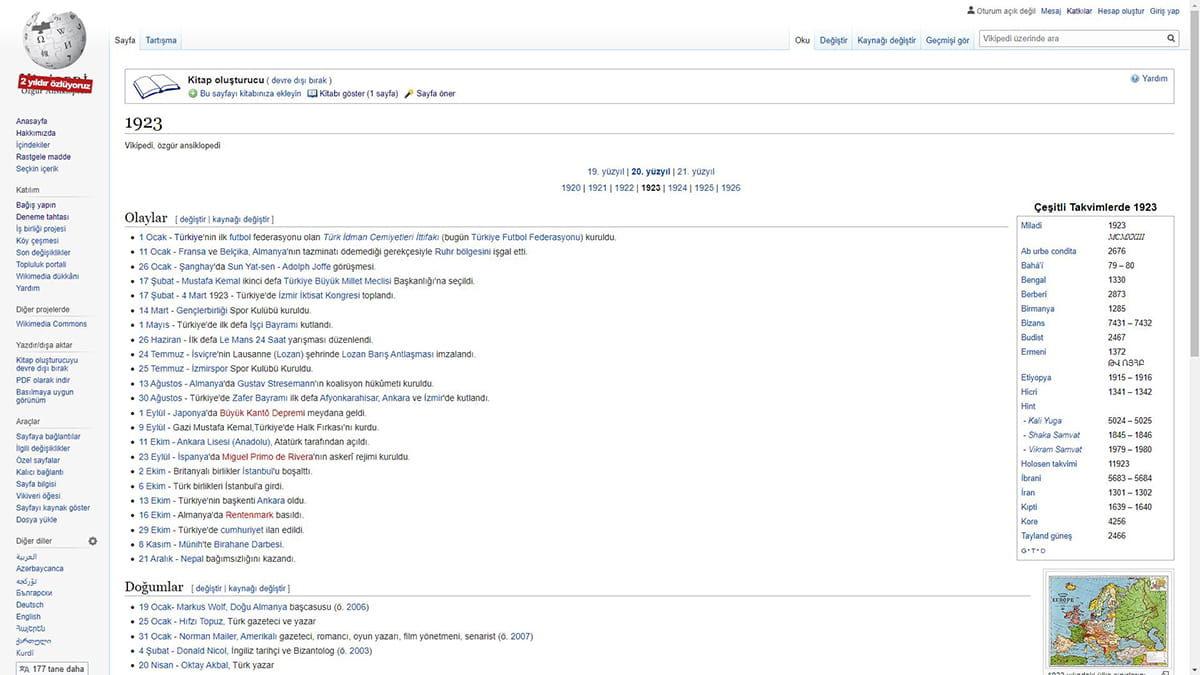
Task: Open the Geçmişi gör tab
Action: (x=946, y=40)
